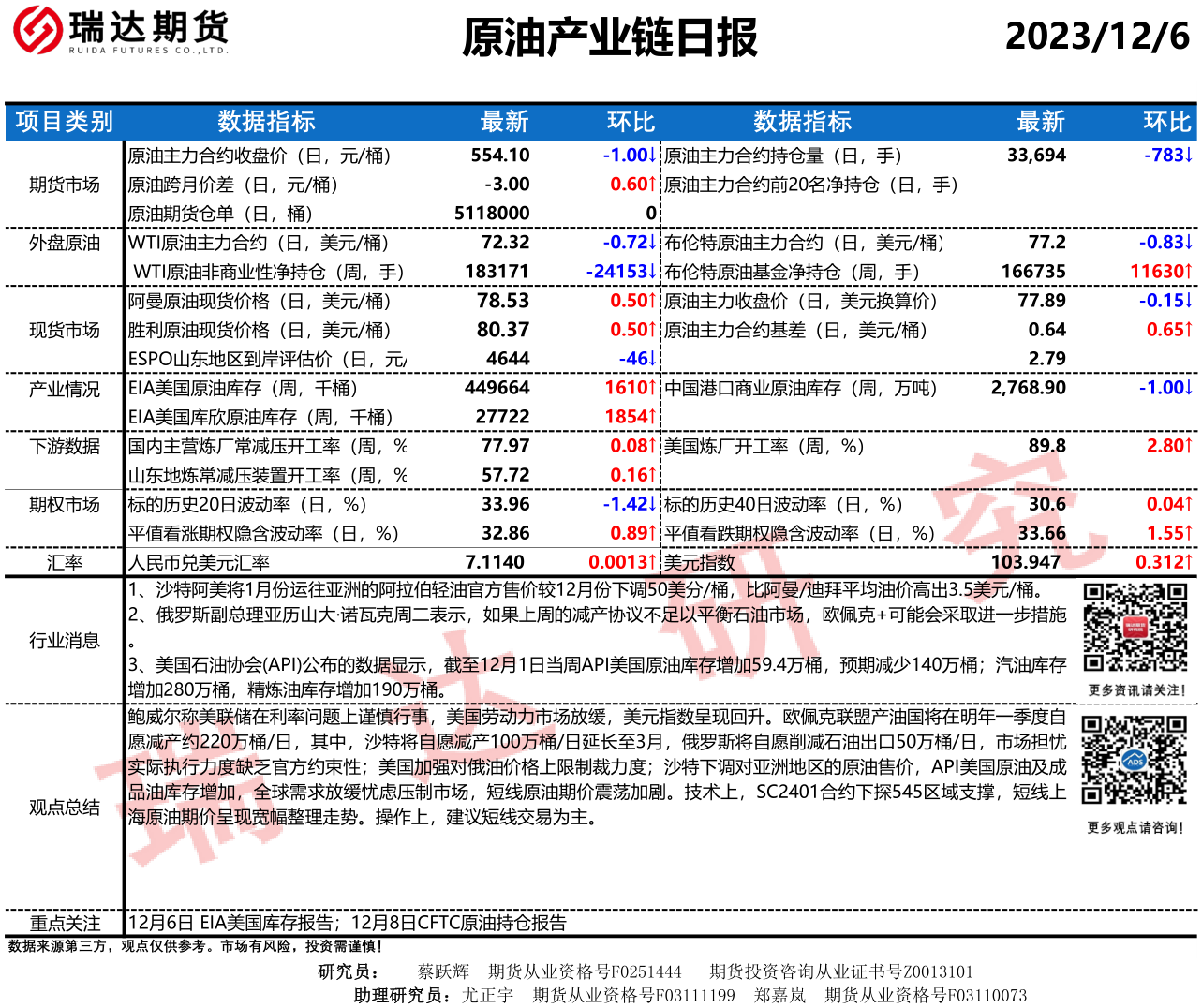Click the 人民币兑美元汇率 value 7.1140
1202x1008 pixels.
(495, 562)
